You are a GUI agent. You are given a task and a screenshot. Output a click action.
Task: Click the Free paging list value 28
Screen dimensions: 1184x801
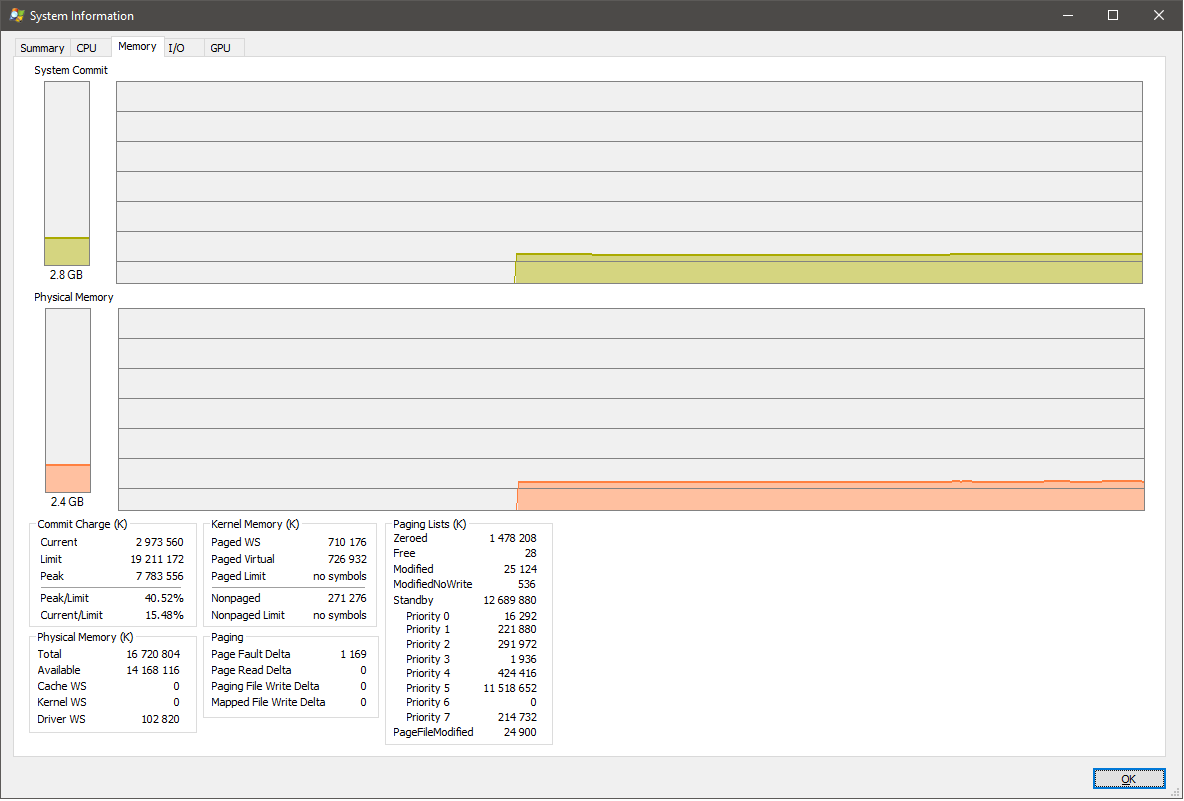click(x=530, y=553)
